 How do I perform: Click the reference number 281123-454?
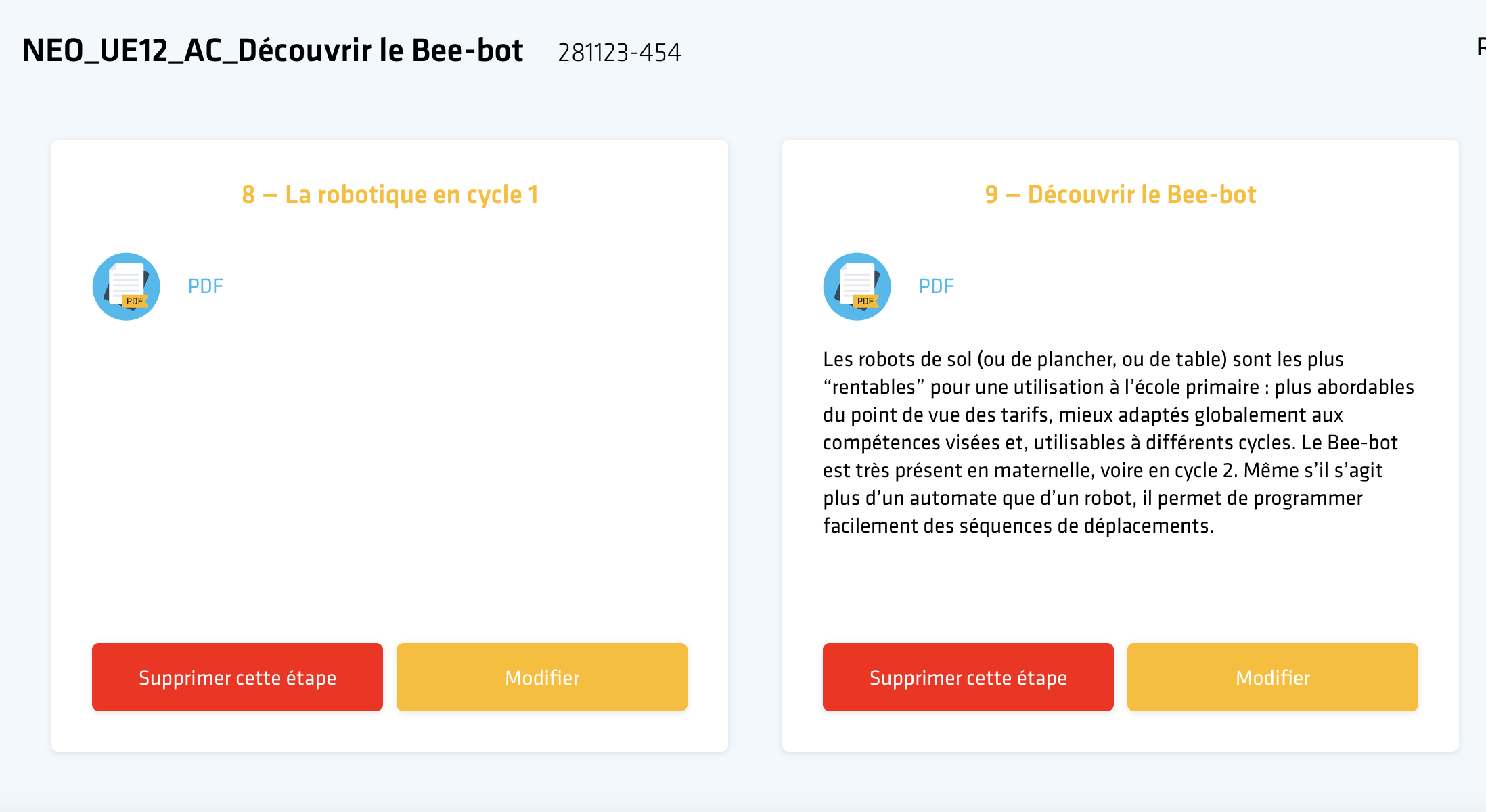pyautogui.click(x=619, y=52)
